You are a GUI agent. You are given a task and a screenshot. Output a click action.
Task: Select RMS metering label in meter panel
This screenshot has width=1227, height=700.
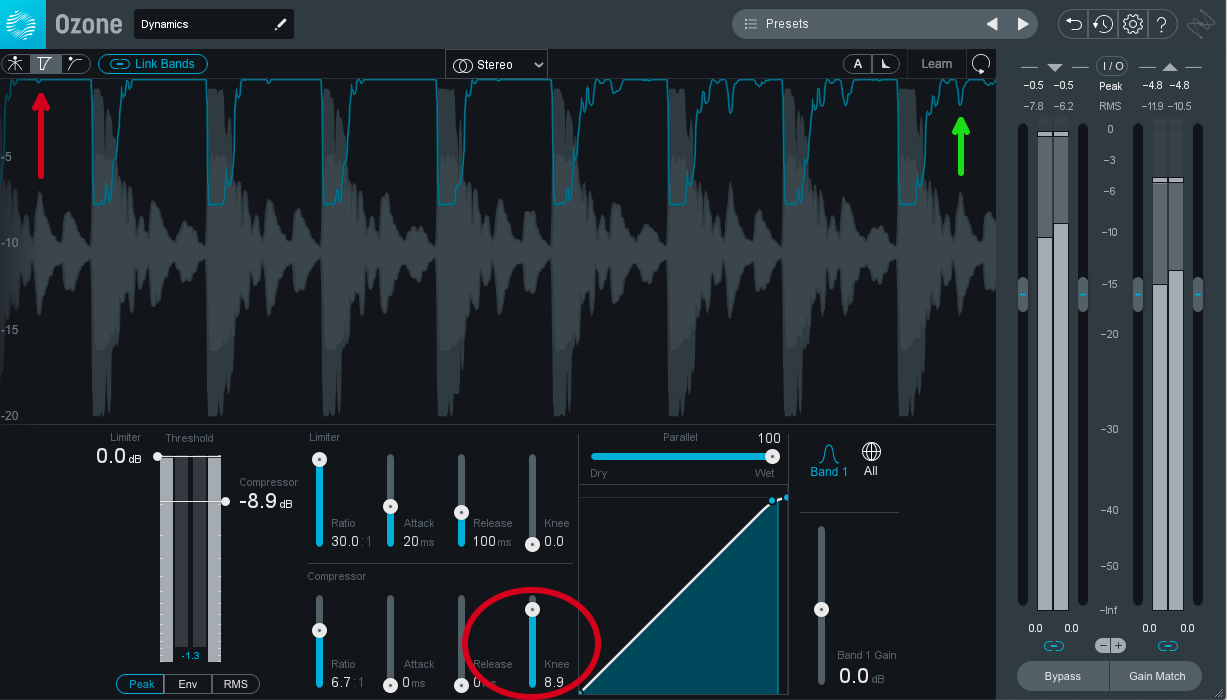click(1111, 106)
